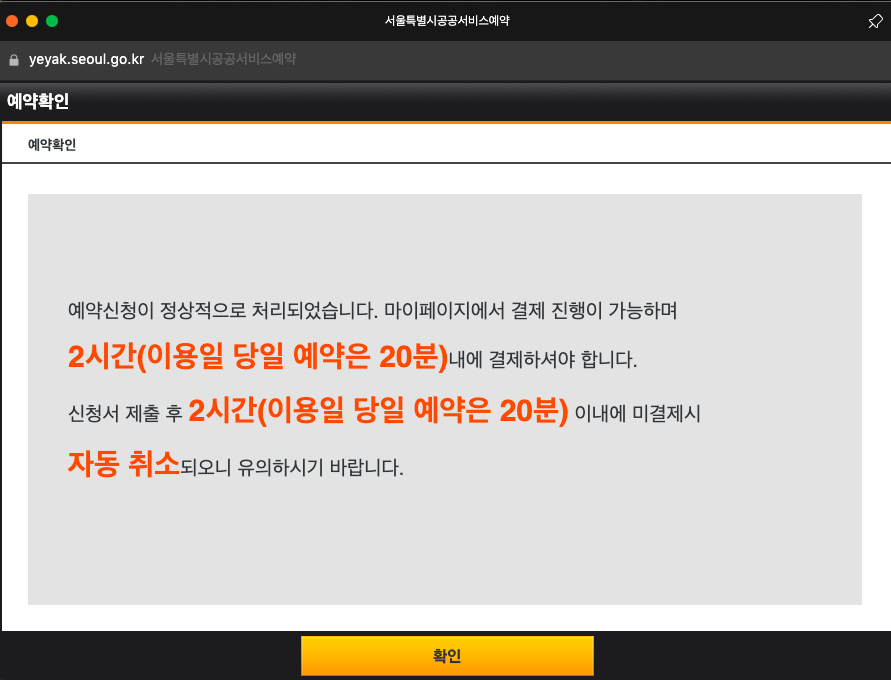Click the 예약확인 header title
Viewport: 891px width, 680px height.
[38, 101]
